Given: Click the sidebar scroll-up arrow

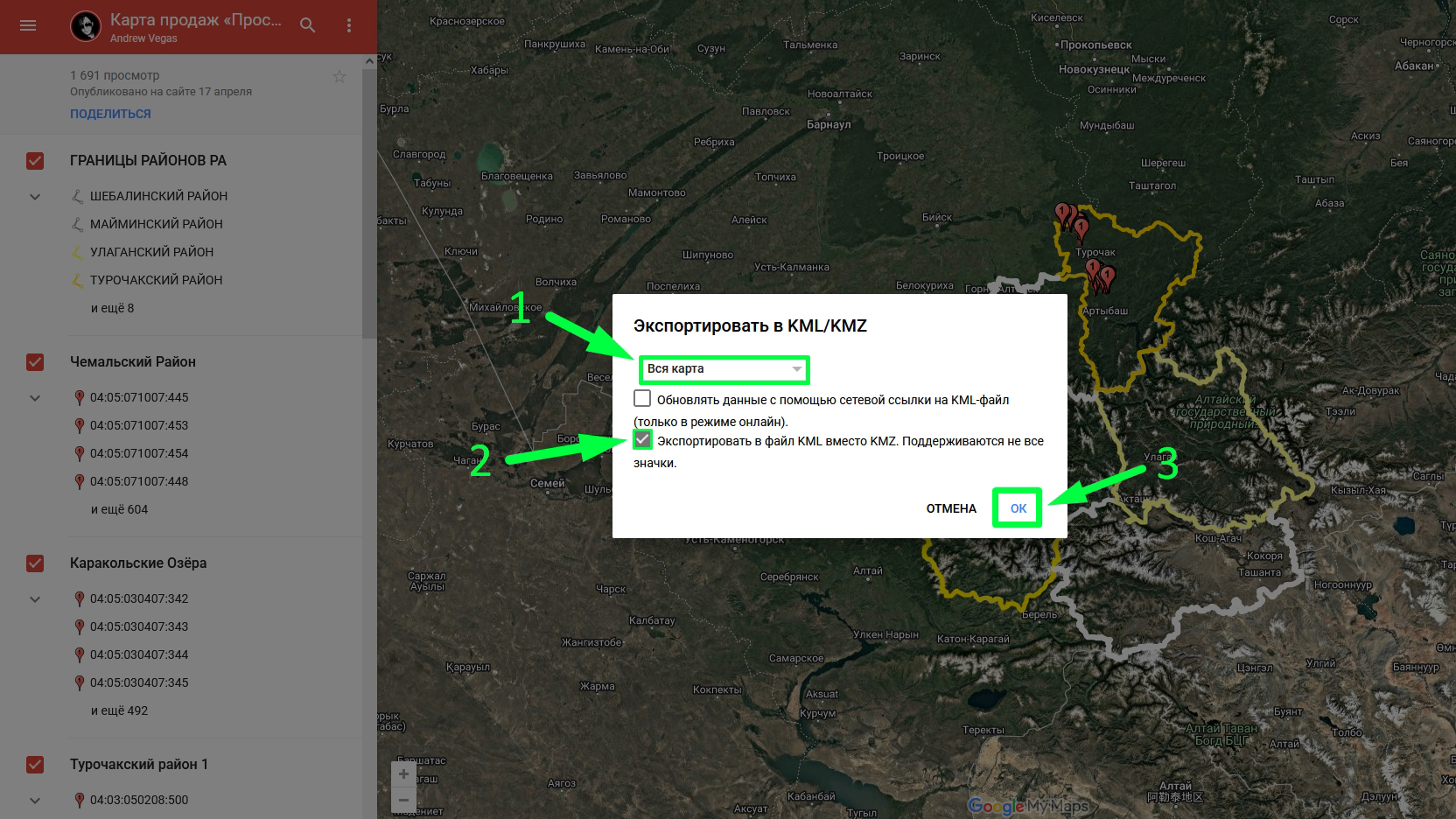Looking at the screenshot, I should click(x=369, y=61).
